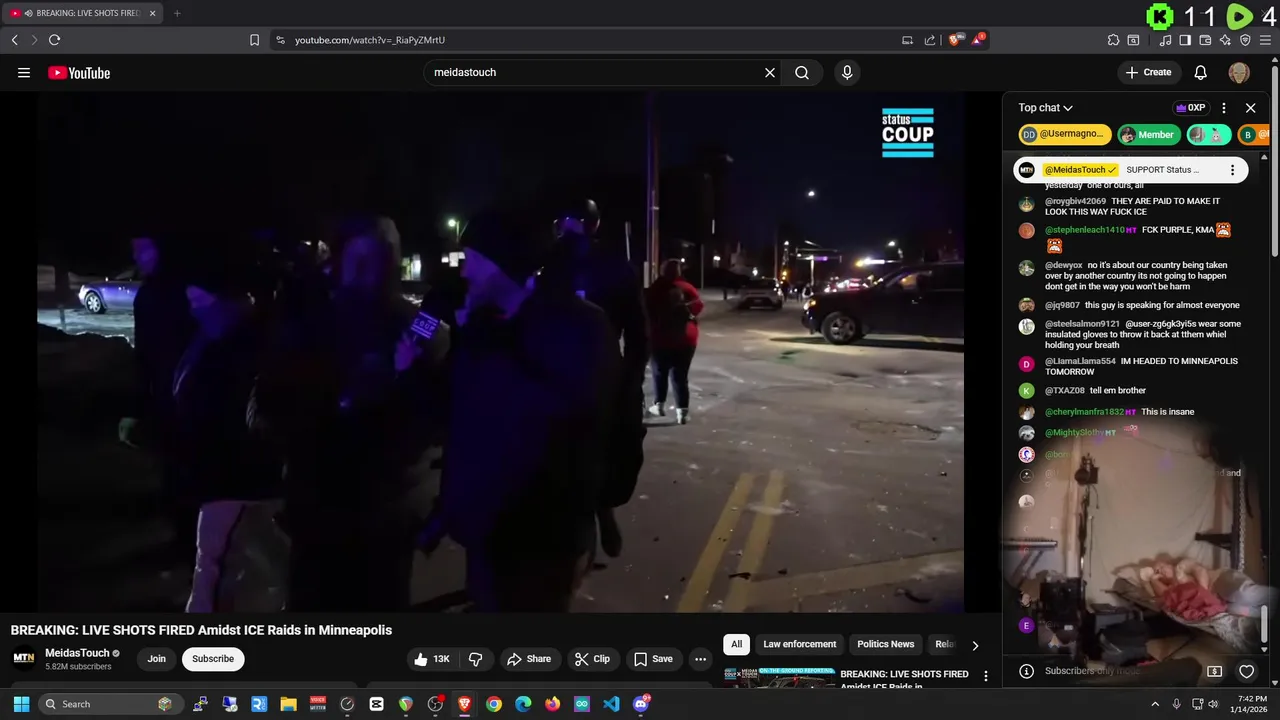This screenshot has width=1280, height=720.
Task: Open File Explorer from the taskbar
Action: pyautogui.click(x=288, y=704)
